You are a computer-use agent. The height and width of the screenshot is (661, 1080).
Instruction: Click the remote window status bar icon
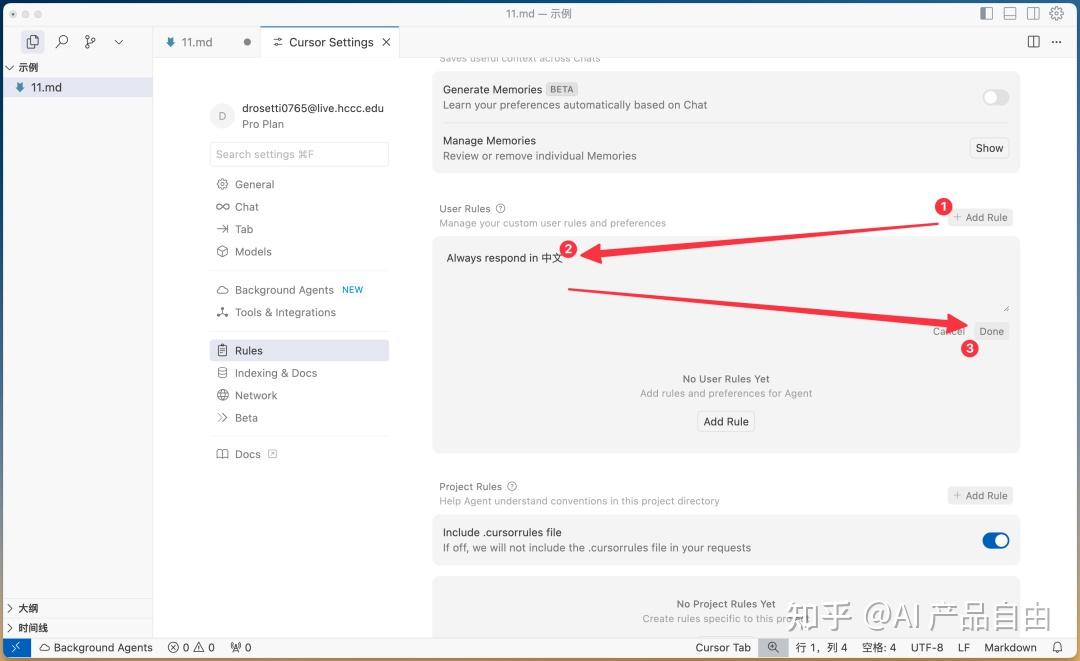[x=17, y=647]
